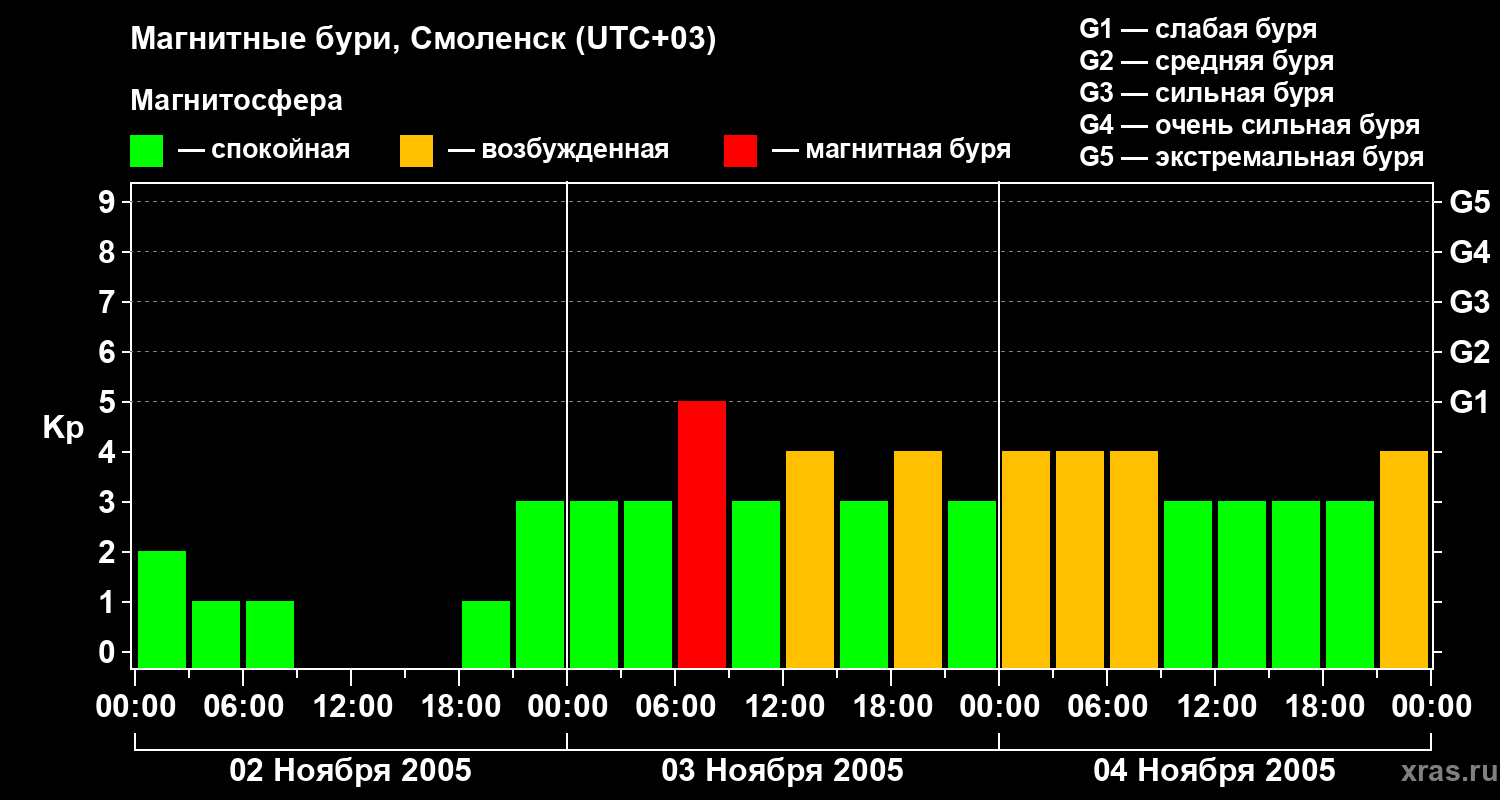The image size is (1500, 800).
Task: Click 'G4 — очень сильная буря' description
Action: (1250, 125)
